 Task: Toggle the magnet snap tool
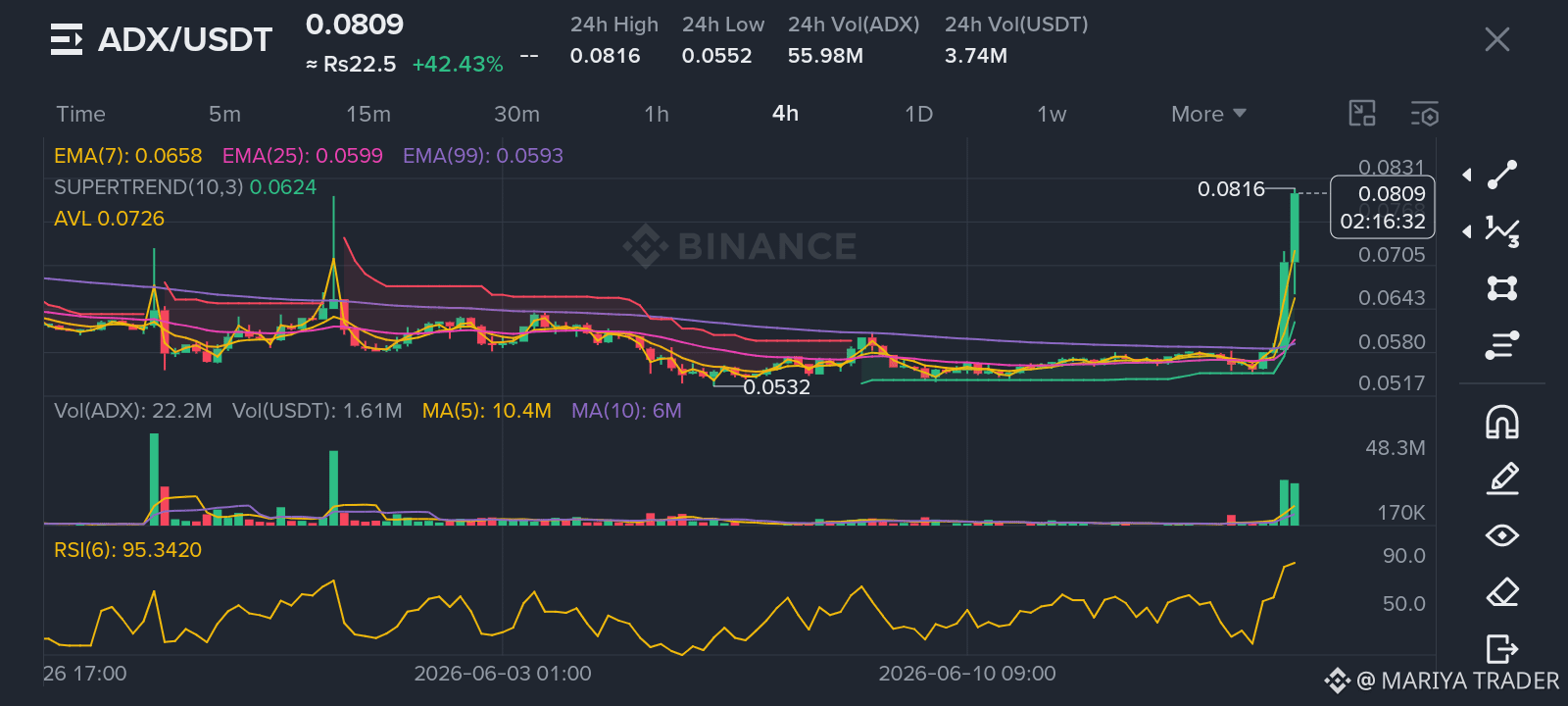pos(1502,422)
